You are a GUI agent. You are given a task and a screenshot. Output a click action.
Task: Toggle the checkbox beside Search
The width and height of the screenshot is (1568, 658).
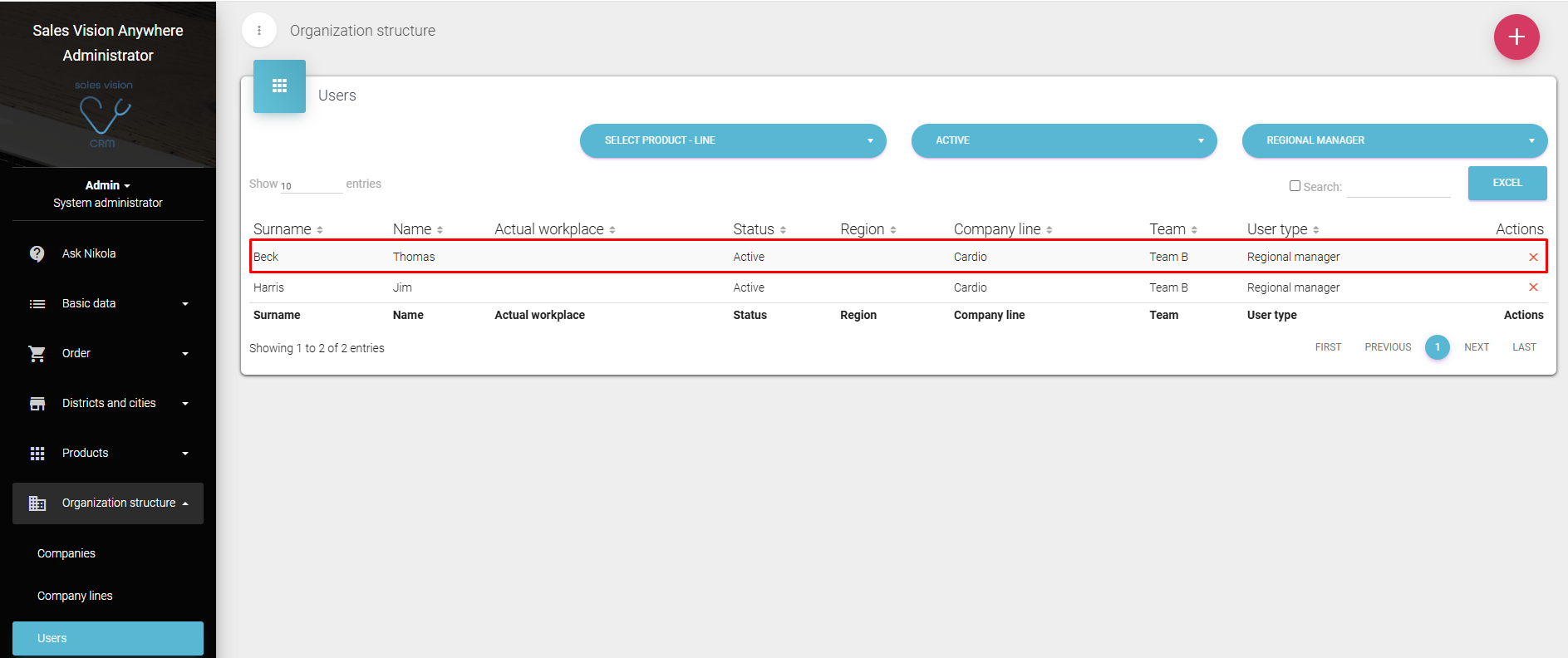(x=1295, y=186)
